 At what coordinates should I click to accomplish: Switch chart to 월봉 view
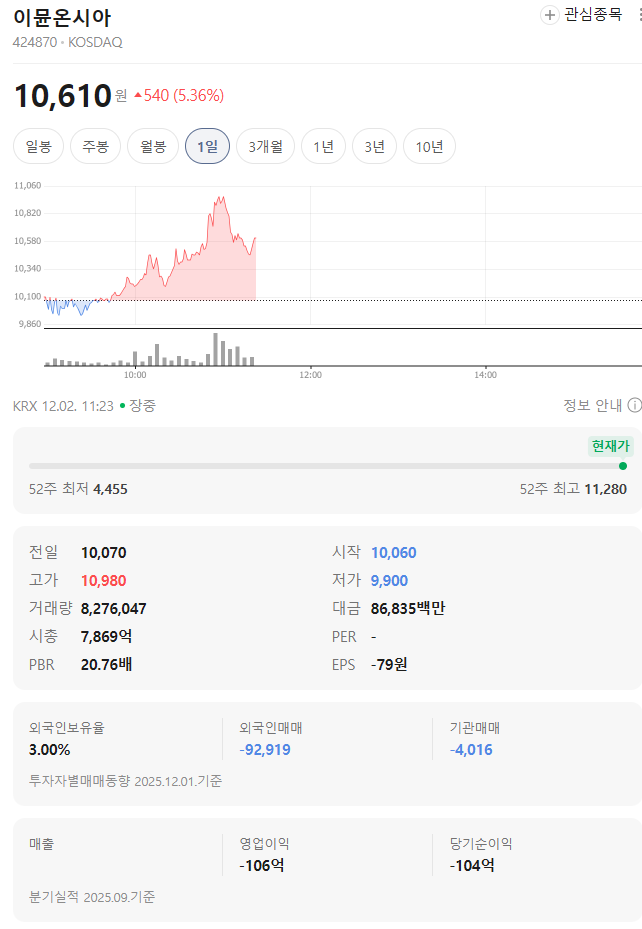click(153, 146)
